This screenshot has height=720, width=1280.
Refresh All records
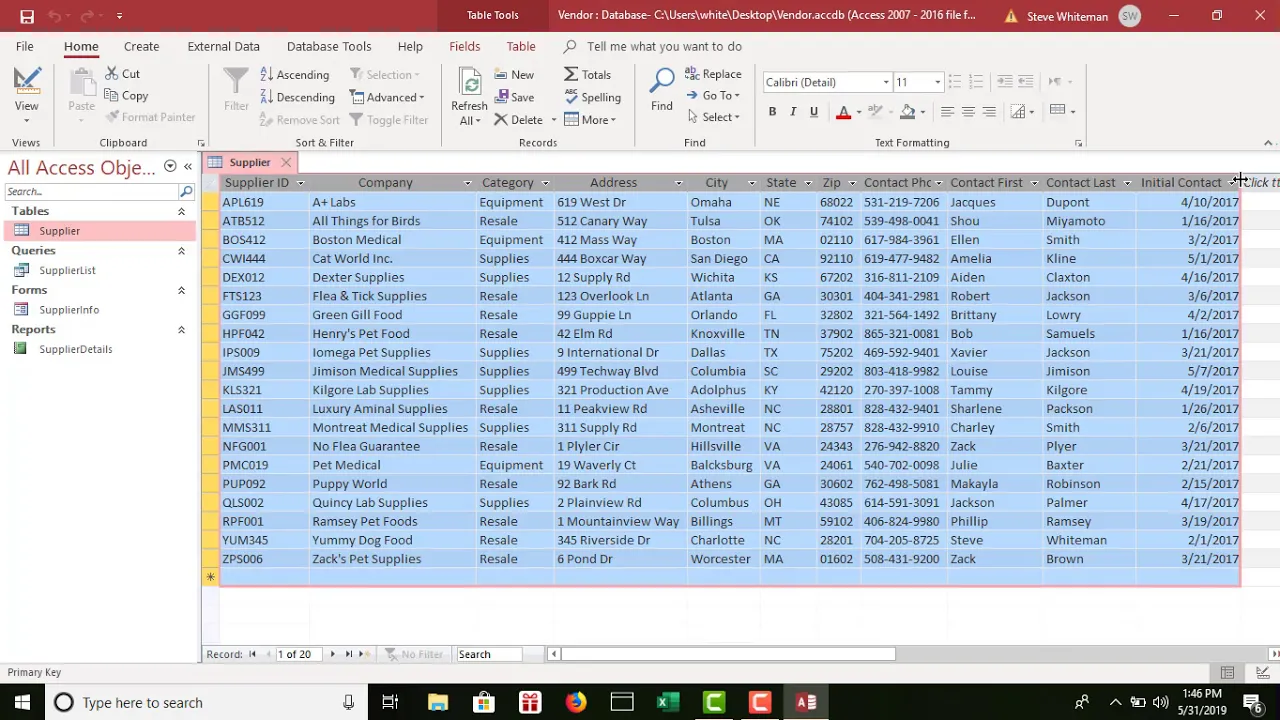click(469, 97)
